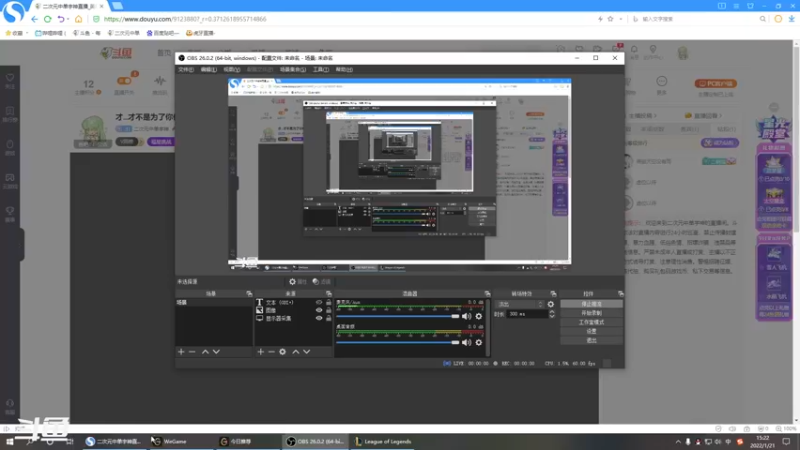The height and width of the screenshot is (450, 800).
Task: Open WeGame from the Windows taskbar
Action: point(170,442)
